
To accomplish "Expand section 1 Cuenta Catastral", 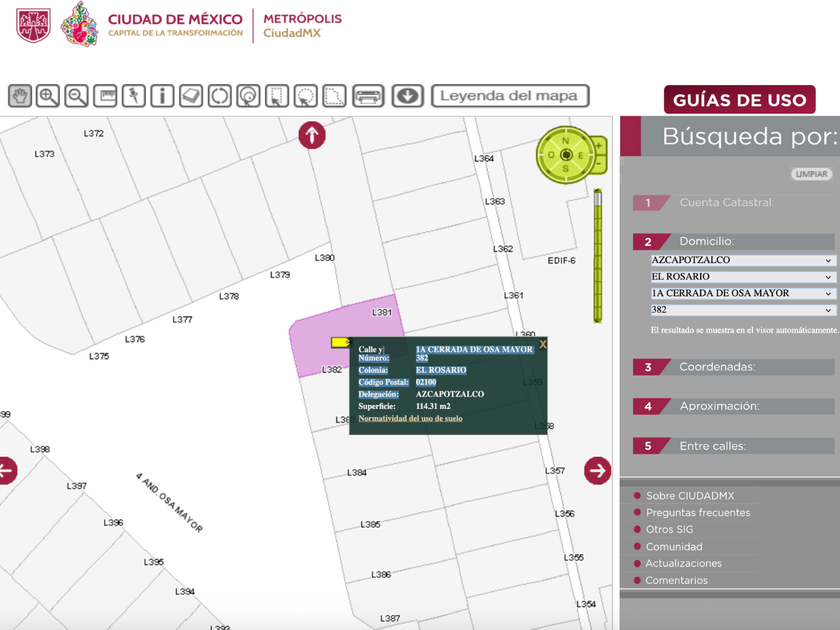I will pos(733,202).
